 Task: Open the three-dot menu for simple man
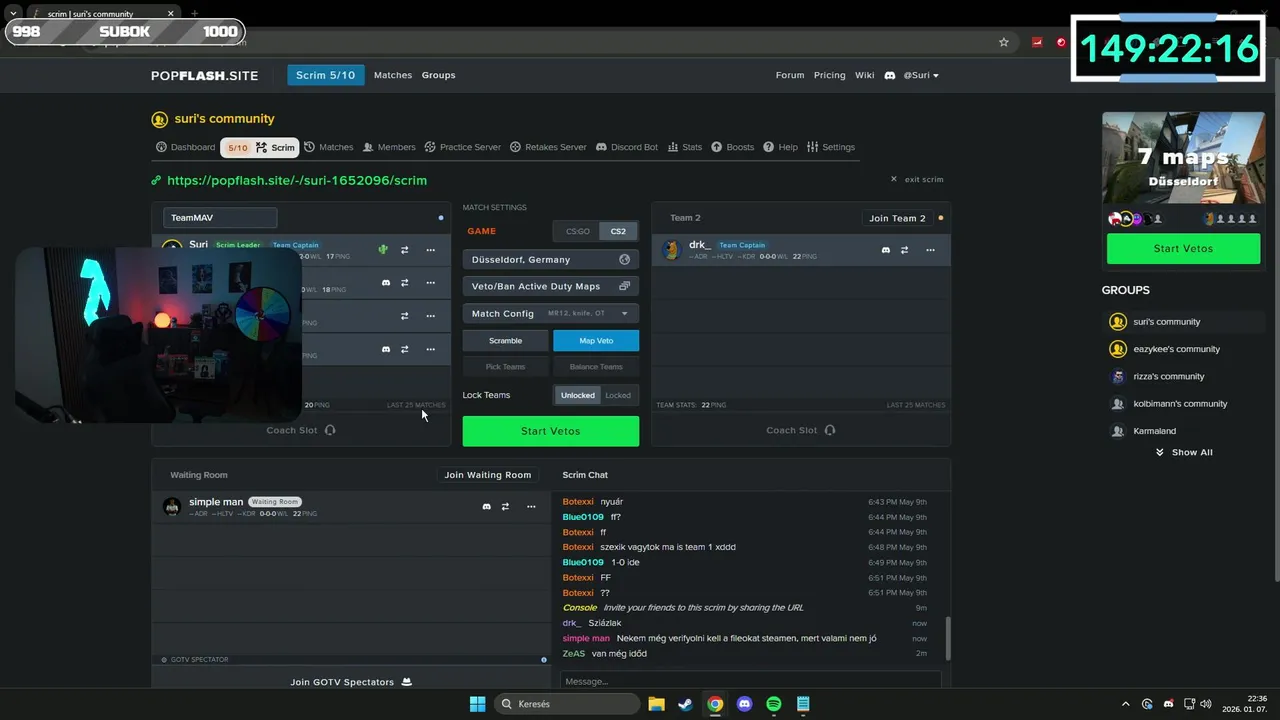(x=531, y=507)
